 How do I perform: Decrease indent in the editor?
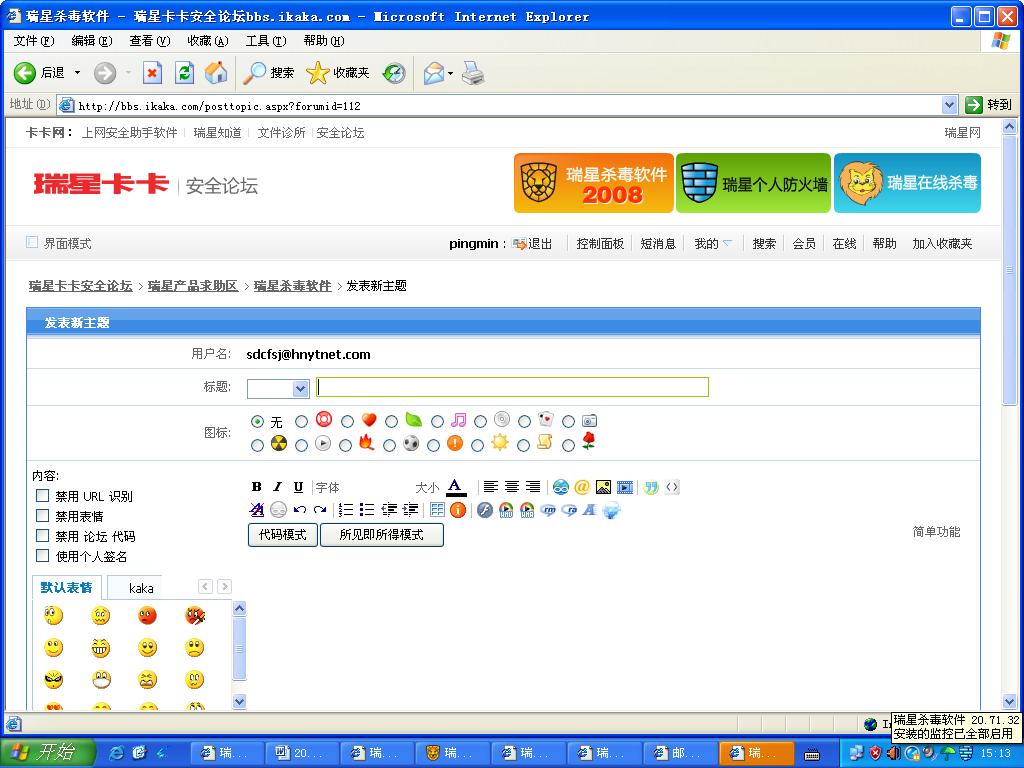[x=389, y=509]
